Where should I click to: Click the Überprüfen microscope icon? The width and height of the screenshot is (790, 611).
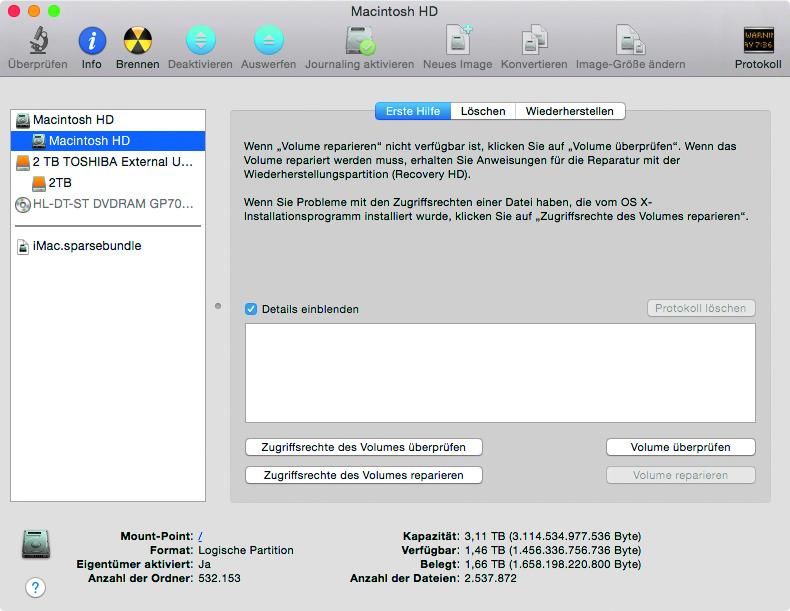pos(38,40)
